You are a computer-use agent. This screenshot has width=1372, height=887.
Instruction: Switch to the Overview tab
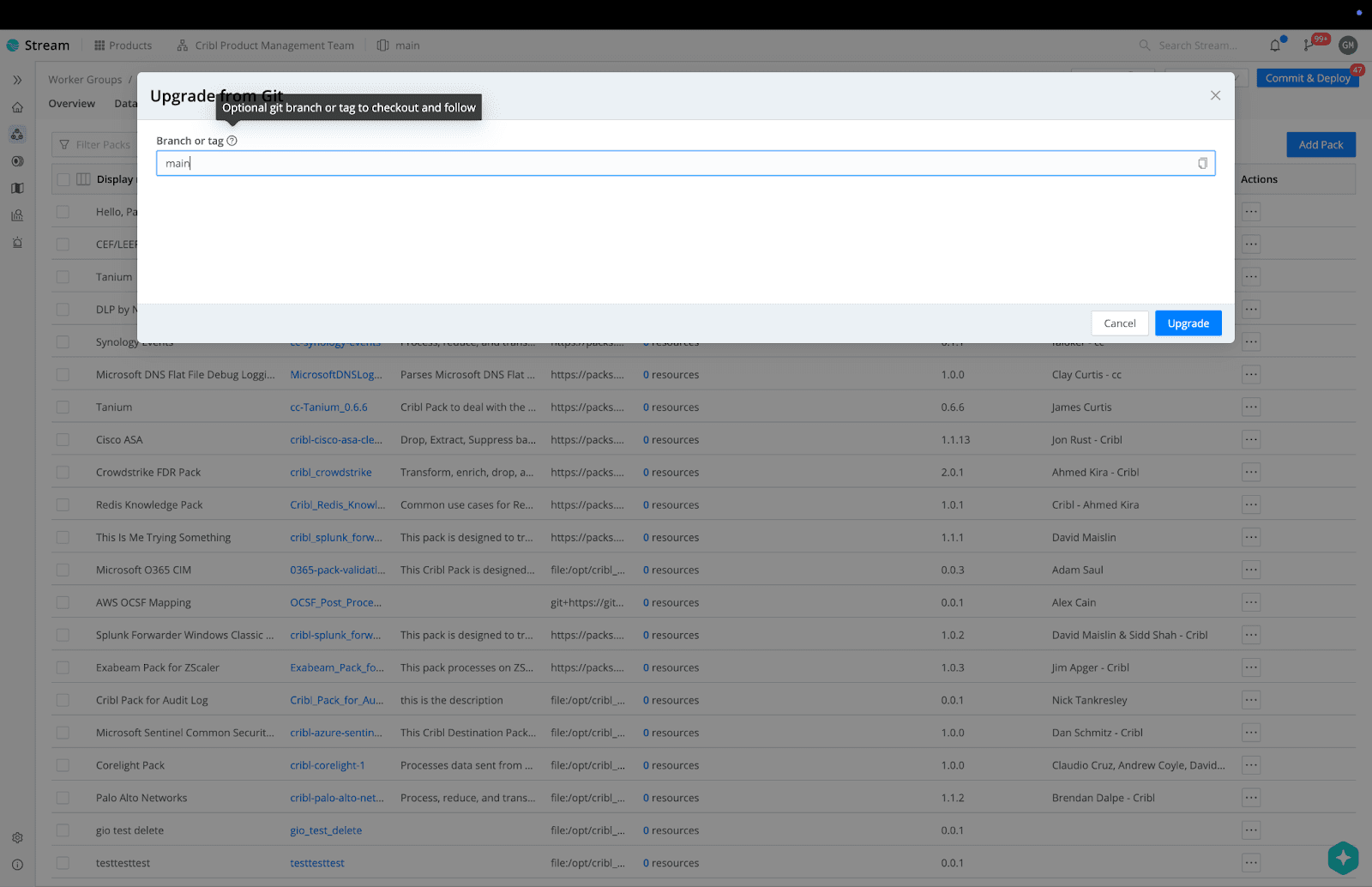[71, 104]
